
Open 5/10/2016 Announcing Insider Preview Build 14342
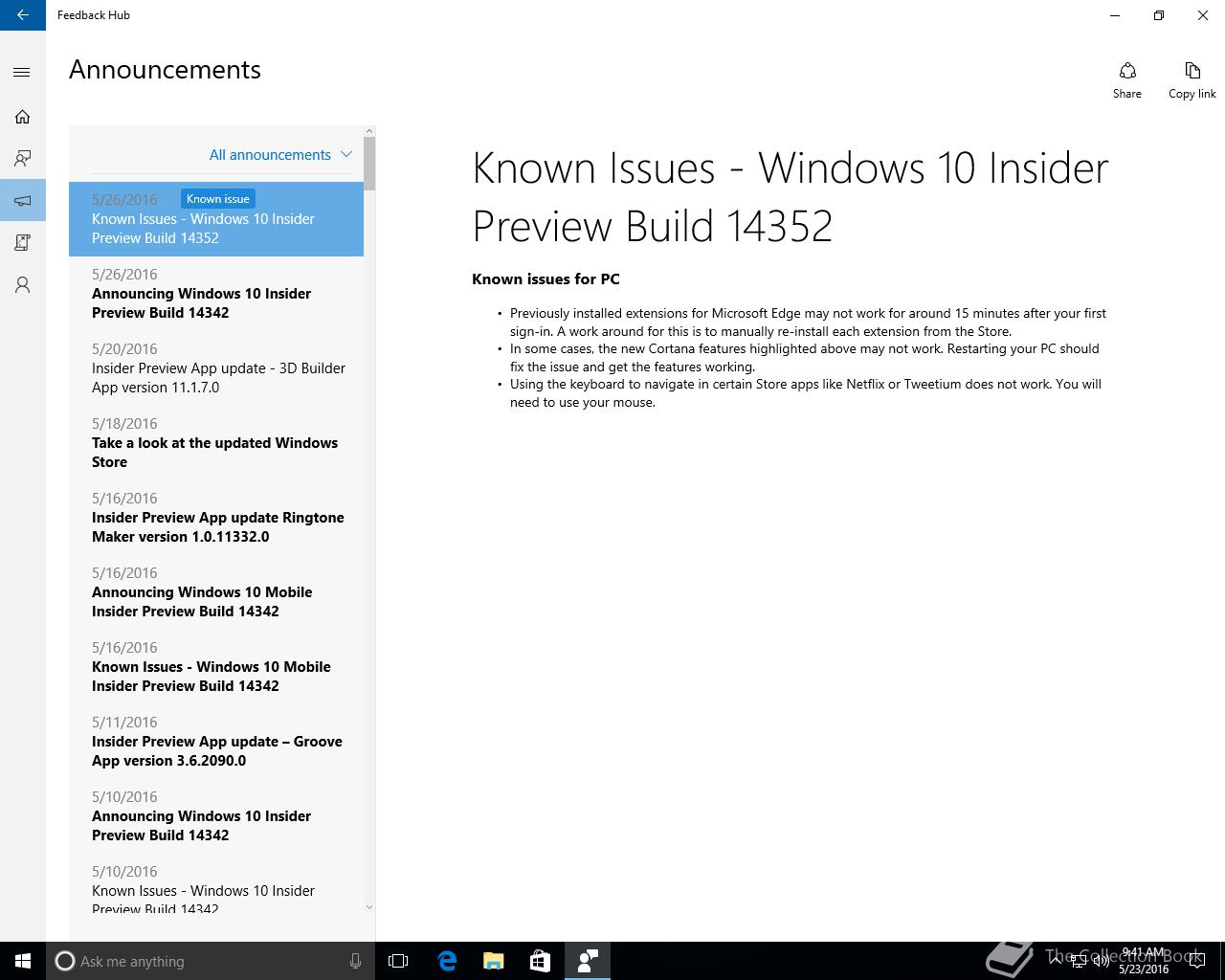point(216,816)
